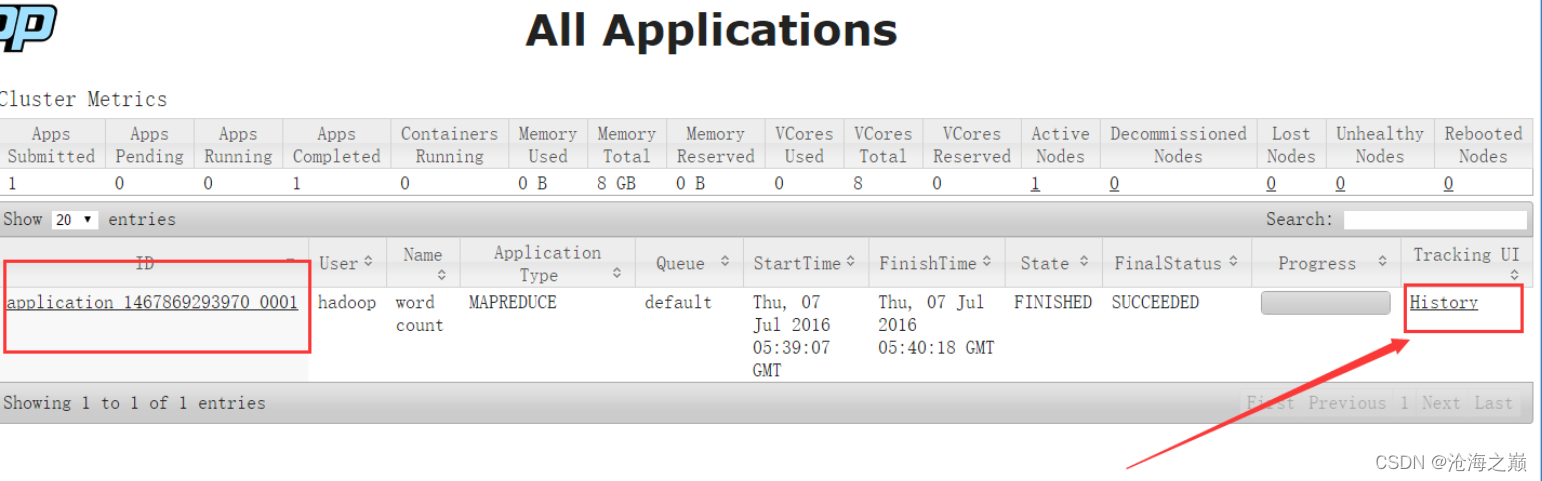This screenshot has width=1542, height=481.
Task: Click the Containers Running metric header
Action: [x=449, y=145]
